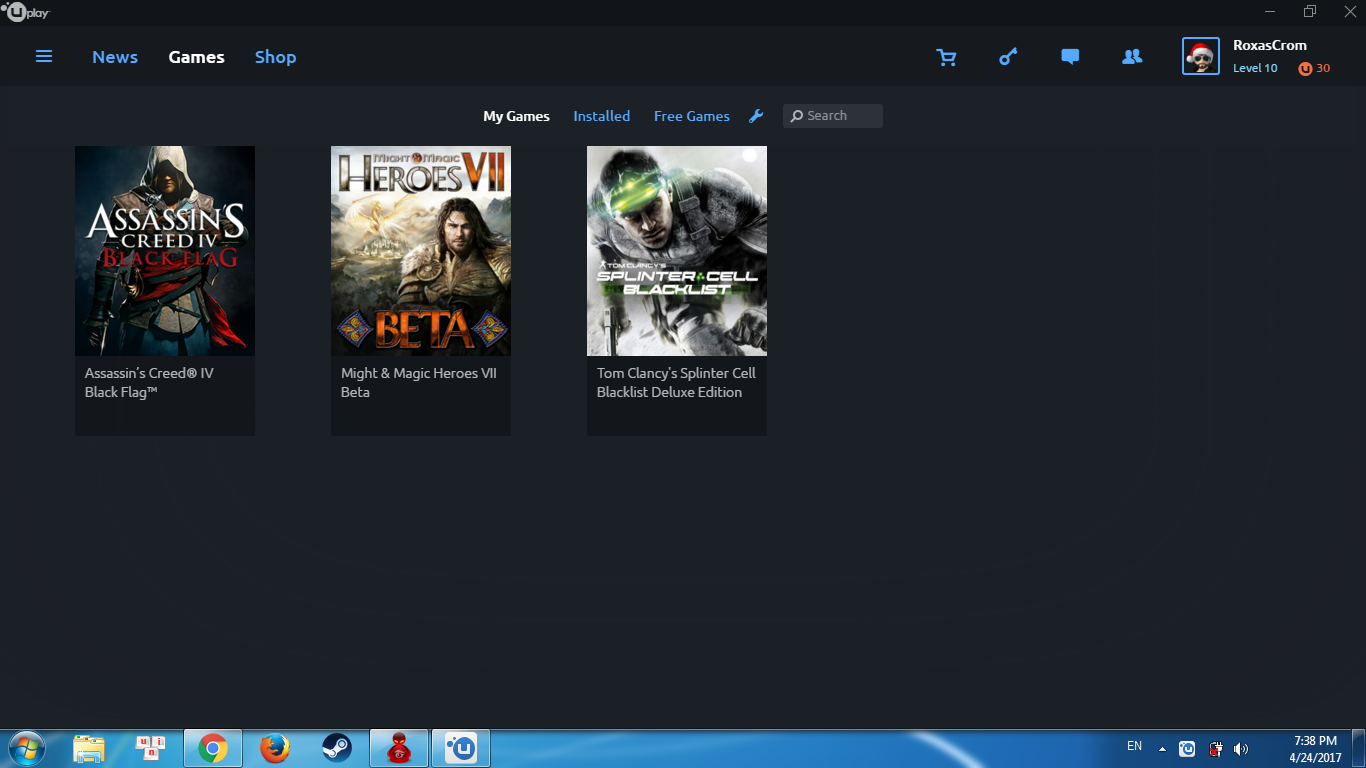The image size is (1366, 768).
Task: Click the battery power tray icon
Action: [x=1215, y=748]
